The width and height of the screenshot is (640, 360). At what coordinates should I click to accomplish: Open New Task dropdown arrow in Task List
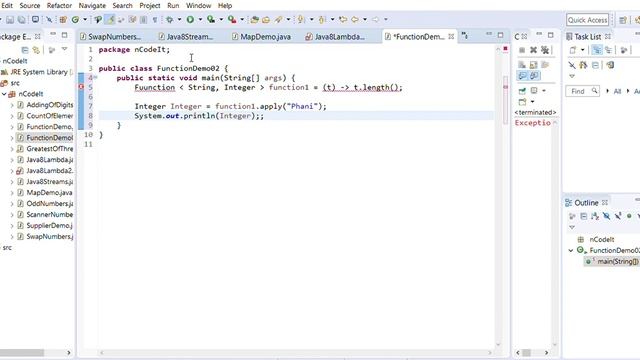click(582, 50)
